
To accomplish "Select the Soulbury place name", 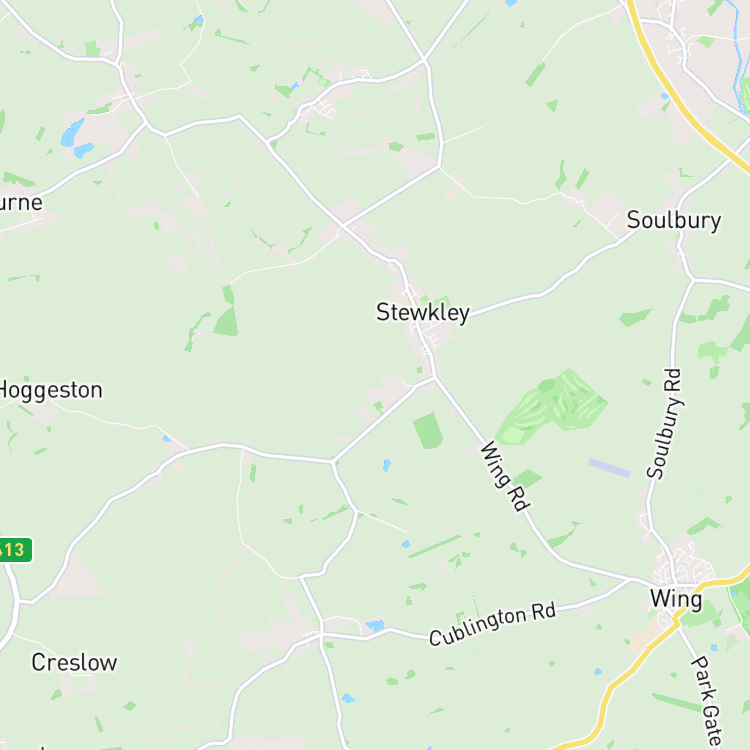I will click(x=673, y=221).
